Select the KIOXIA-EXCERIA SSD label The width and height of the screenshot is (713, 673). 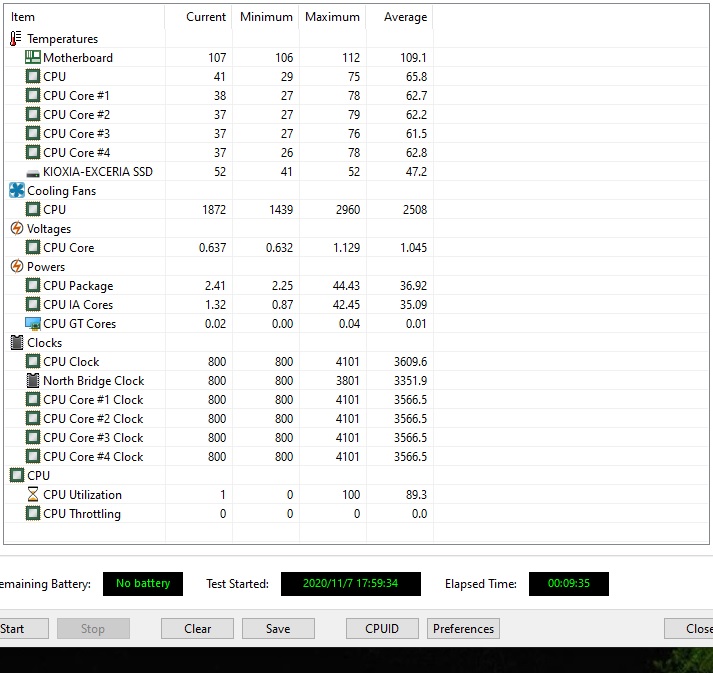coord(98,171)
